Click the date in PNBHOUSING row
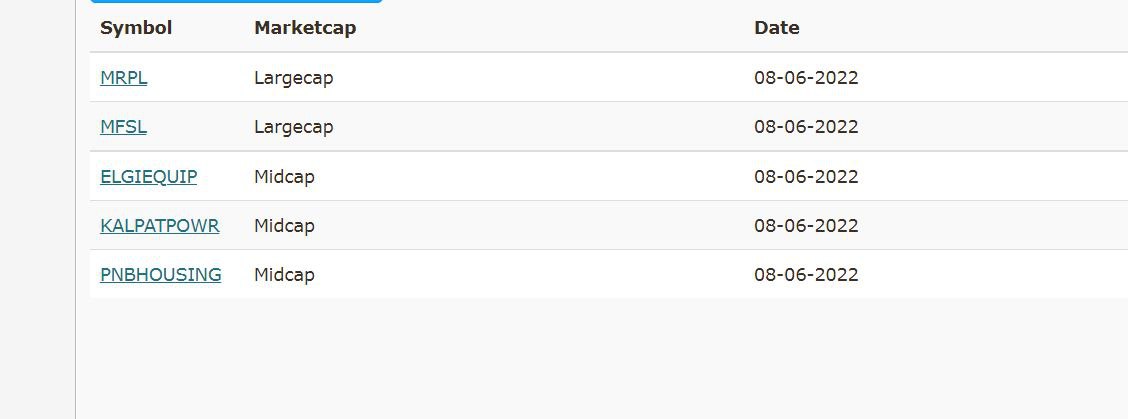 pyautogui.click(x=806, y=275)
